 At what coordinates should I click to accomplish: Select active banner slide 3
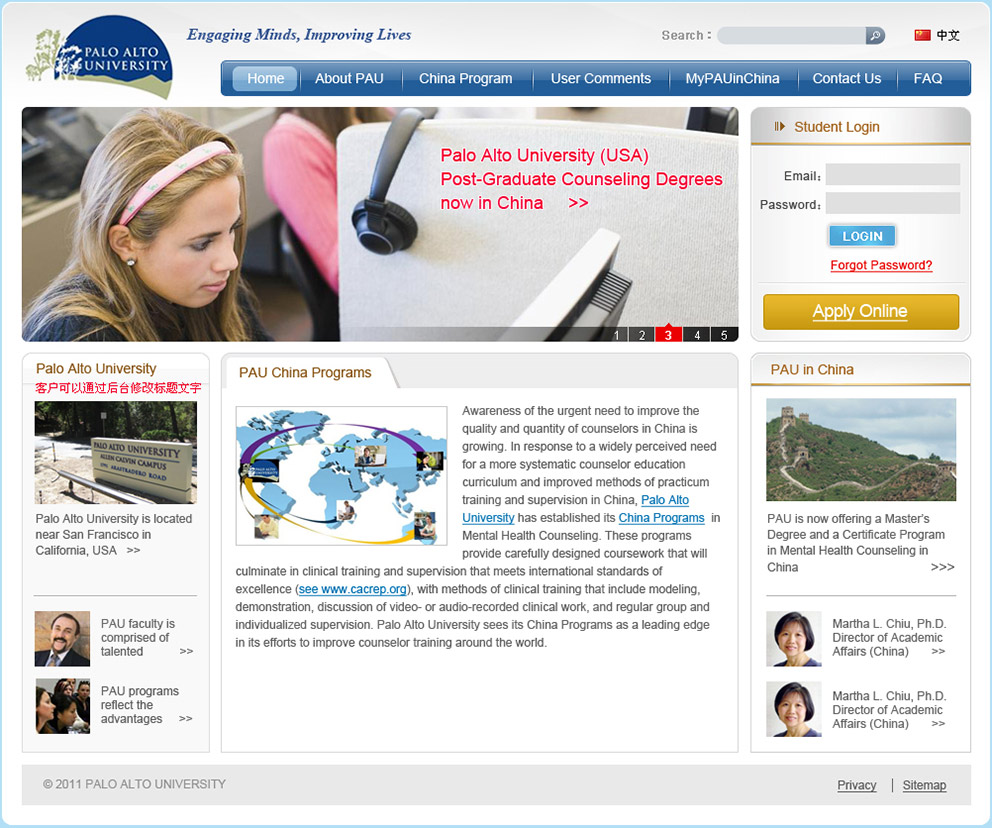click(668, 335)
